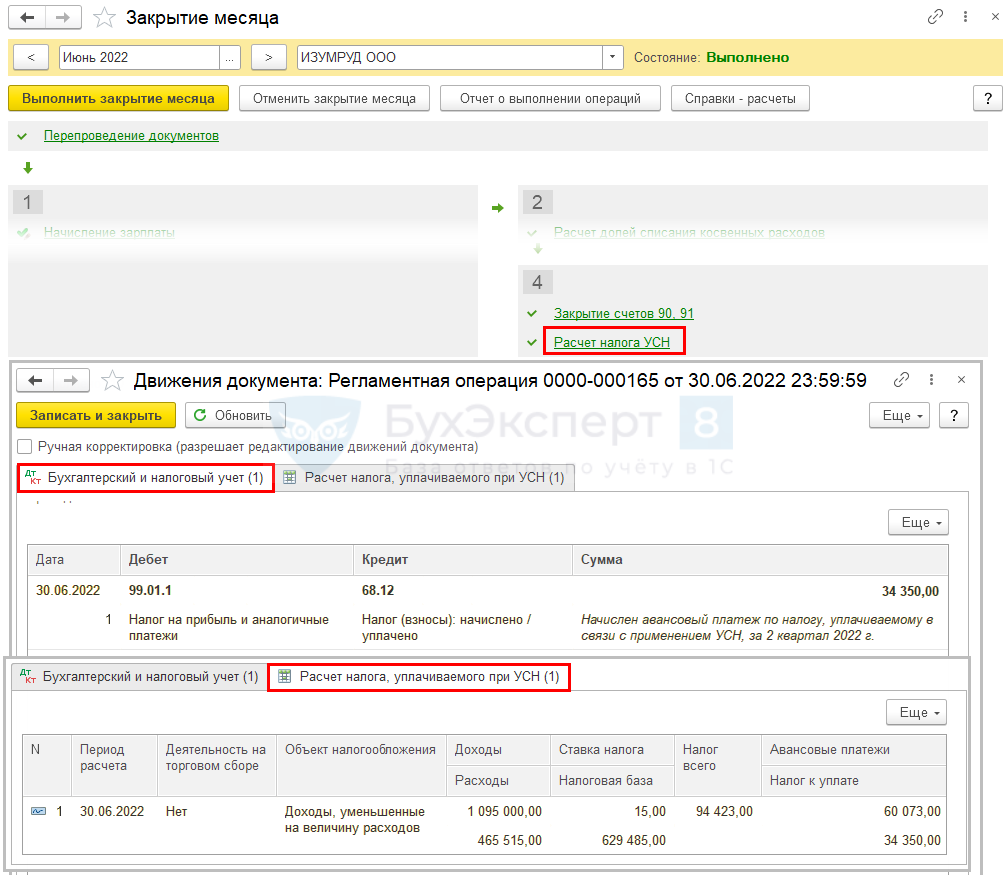Click Дебет column header
This screenshot has height=875, width=1004.
[237, 559]
